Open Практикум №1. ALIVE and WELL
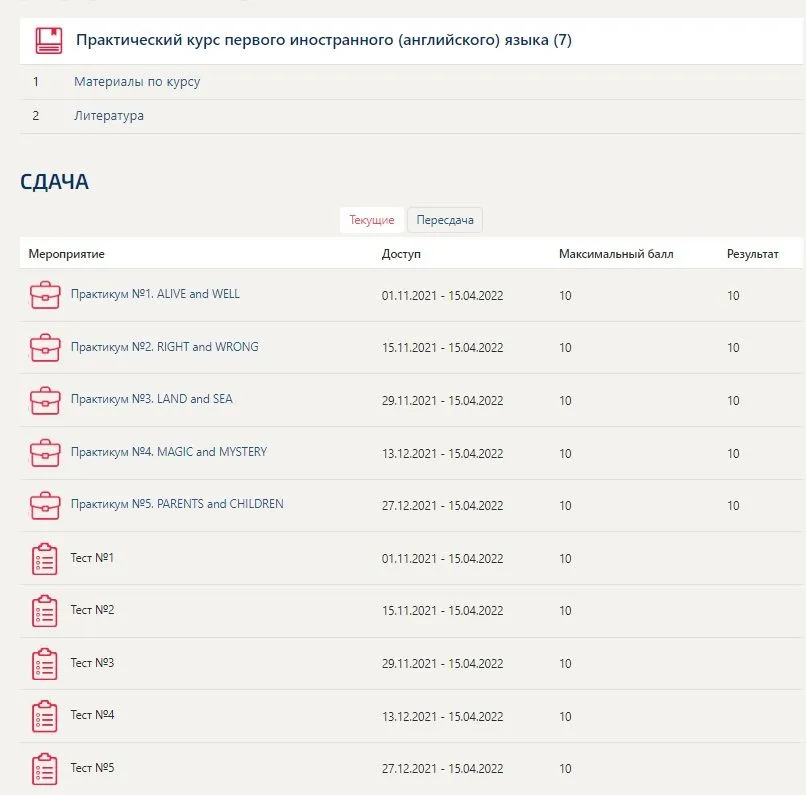 pos(155,294)
